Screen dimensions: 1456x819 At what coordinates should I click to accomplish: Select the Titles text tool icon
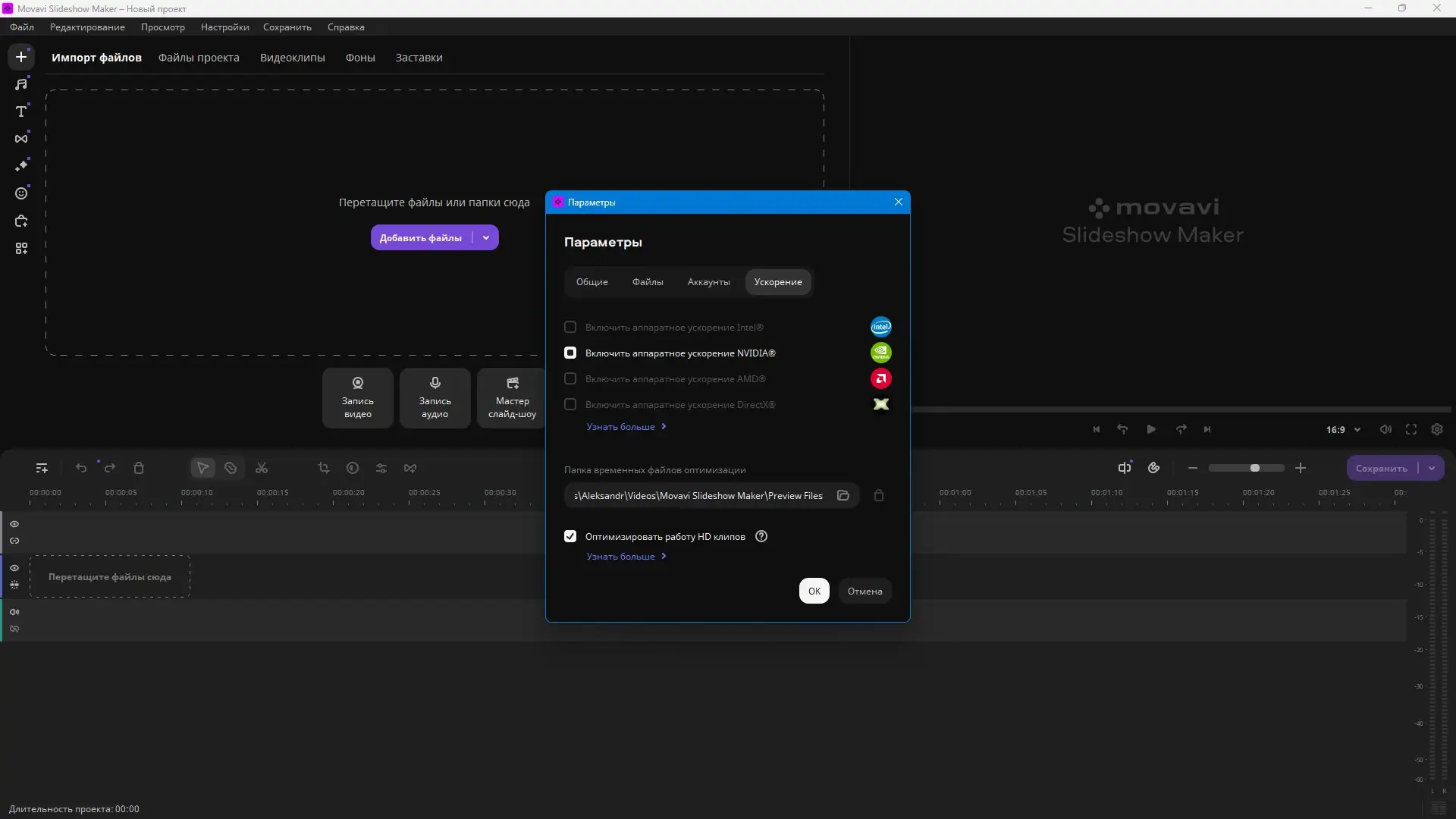[21, 111]
